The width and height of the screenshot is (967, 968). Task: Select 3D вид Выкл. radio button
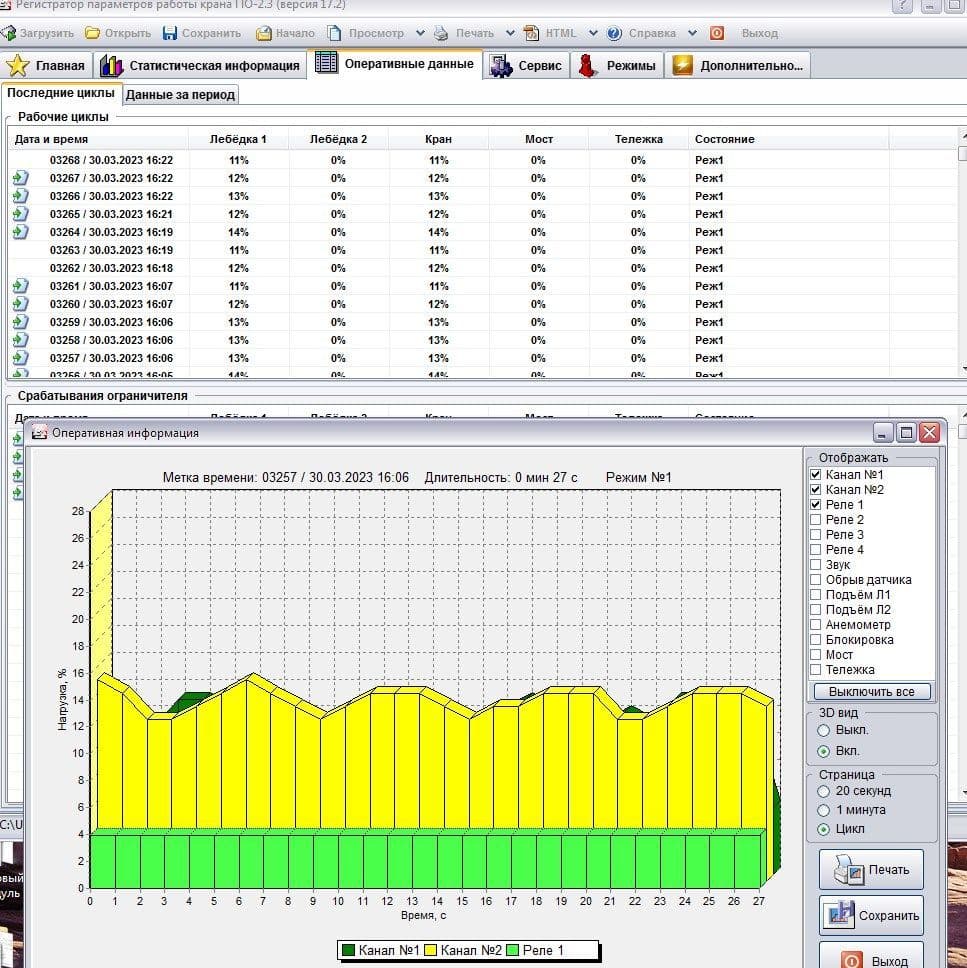tap(823, 730)
